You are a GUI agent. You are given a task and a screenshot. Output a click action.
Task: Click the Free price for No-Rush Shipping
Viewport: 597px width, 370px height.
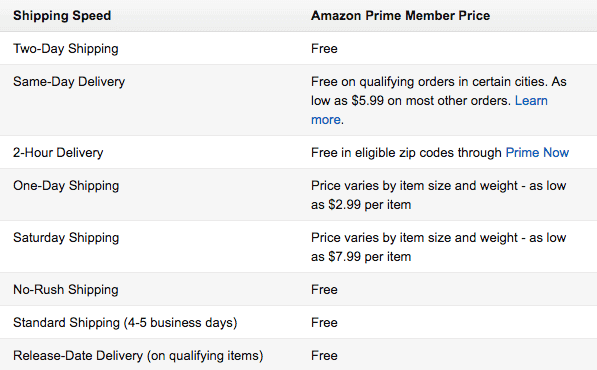pos(324,290)
